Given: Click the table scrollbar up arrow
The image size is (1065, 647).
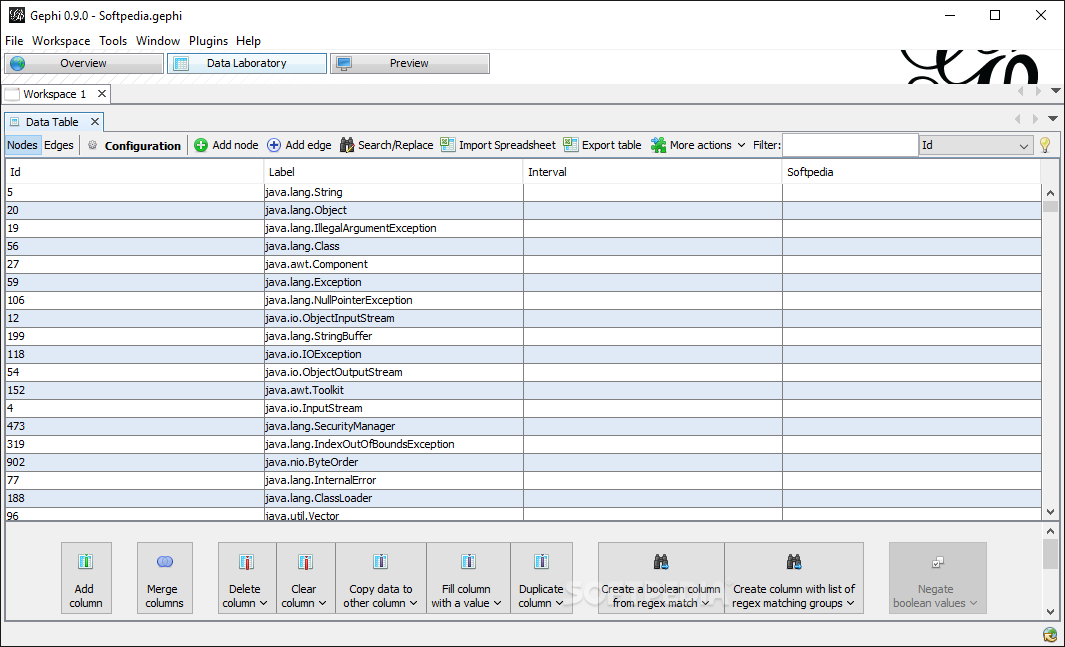Looking at the screenshot, I should (x=1050, y=193).
